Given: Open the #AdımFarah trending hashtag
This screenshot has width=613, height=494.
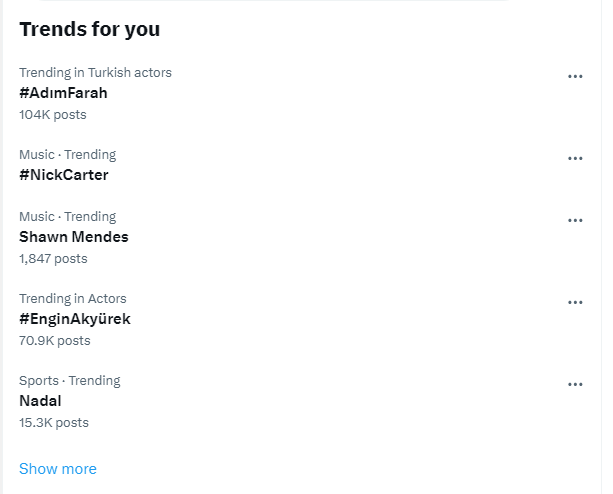Looking at the screenshot, I should (63, 93).
